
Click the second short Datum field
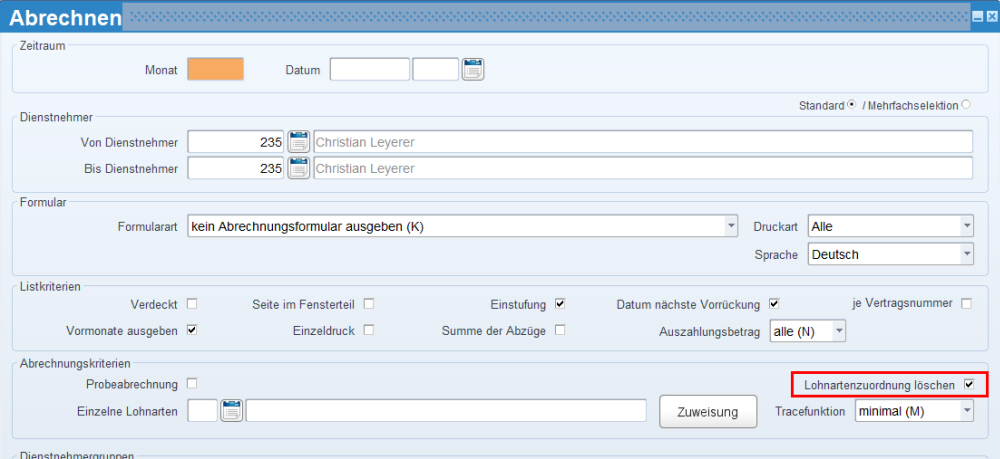436,69
